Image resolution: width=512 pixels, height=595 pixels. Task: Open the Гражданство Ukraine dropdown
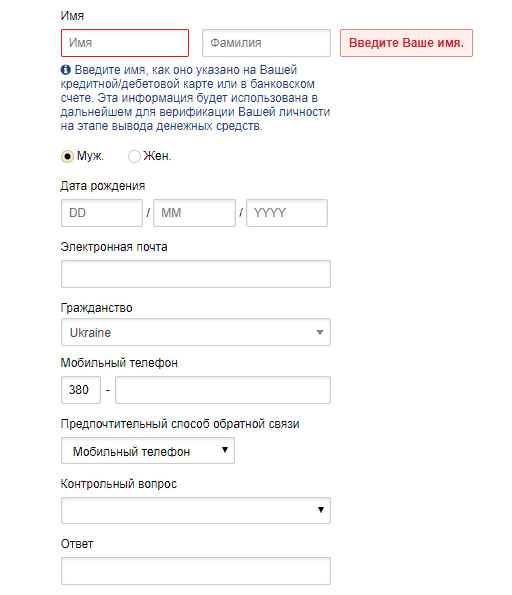196,332
